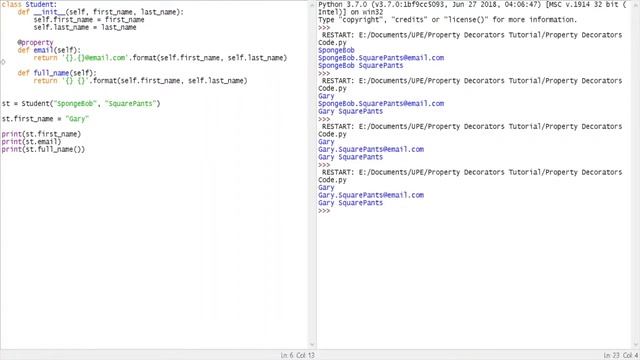Click the 'st.first_name = "Gary"' assignment line

(45, 119)
